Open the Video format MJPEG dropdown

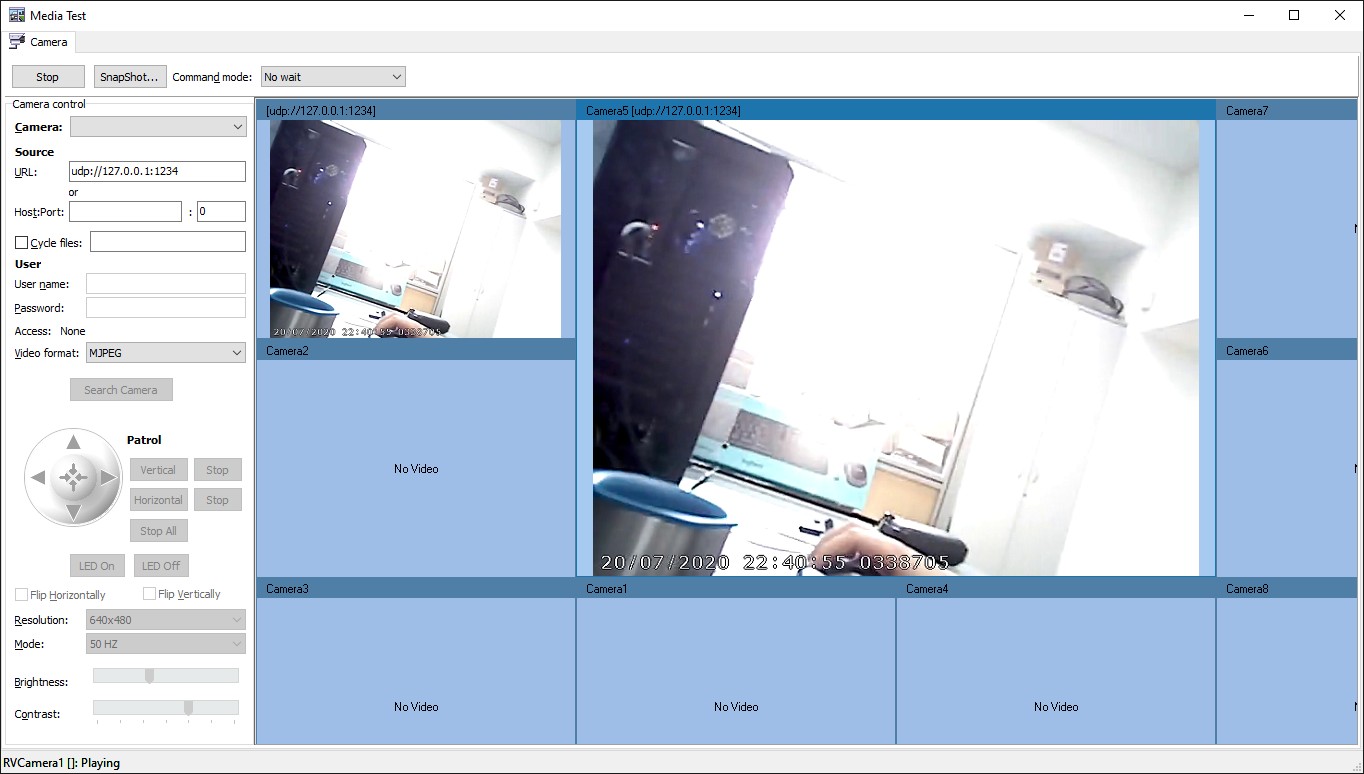pos(165,353)
